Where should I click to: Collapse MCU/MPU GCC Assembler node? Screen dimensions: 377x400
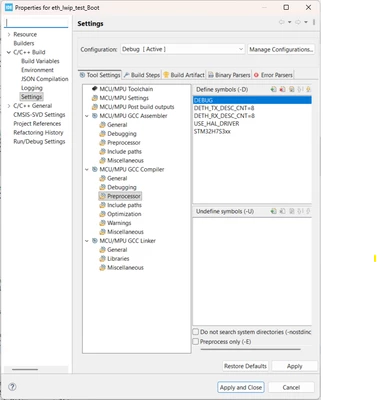87,116
